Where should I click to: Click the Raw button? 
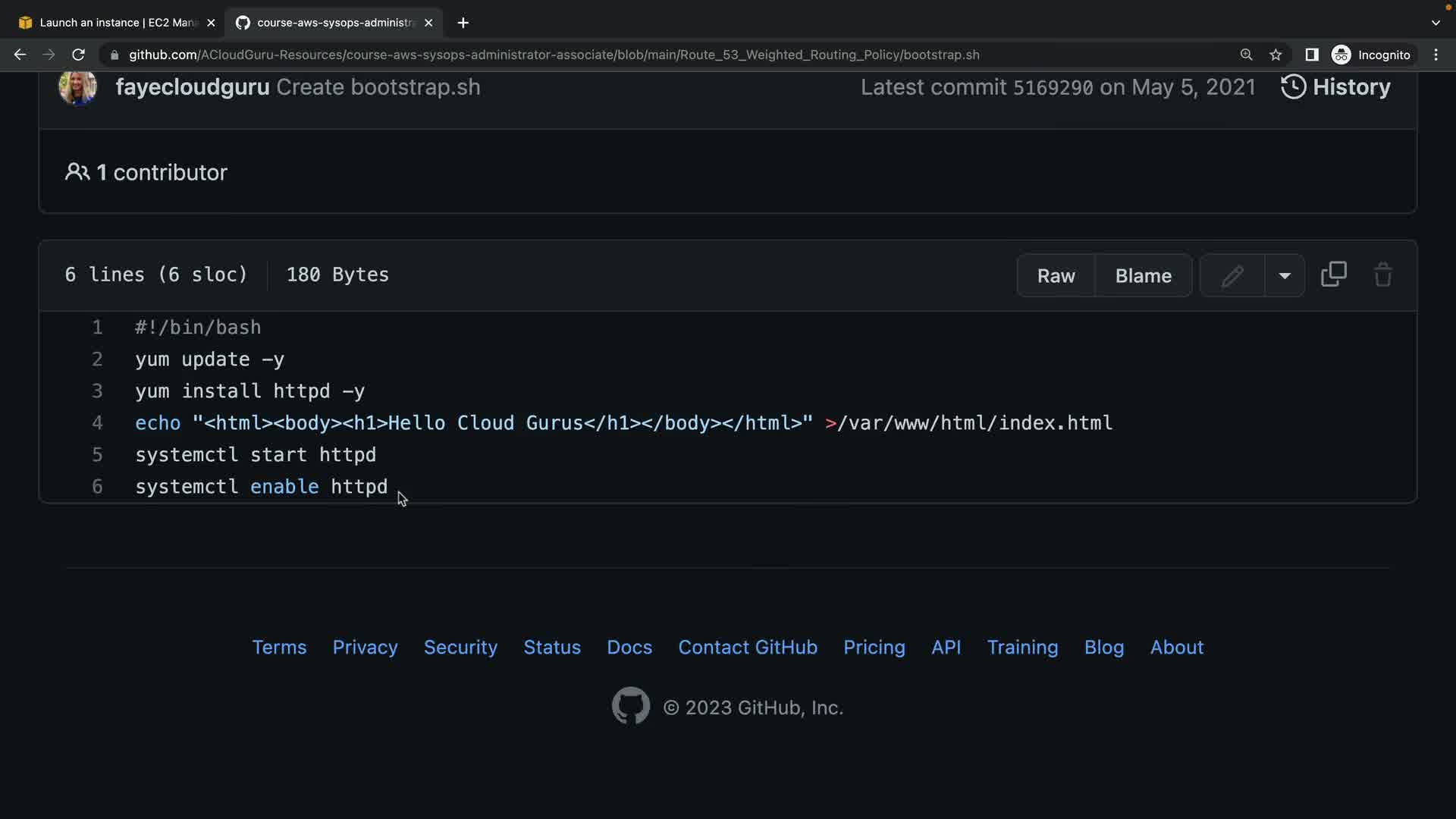pyautogui.click(x=1056, y=275)
